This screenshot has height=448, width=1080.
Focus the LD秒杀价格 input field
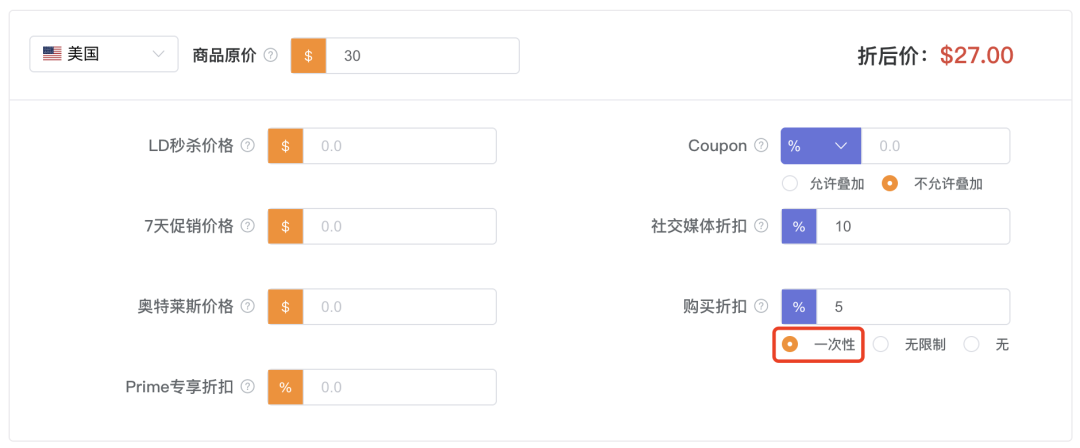pyautogui.click(x=399, y=146)
